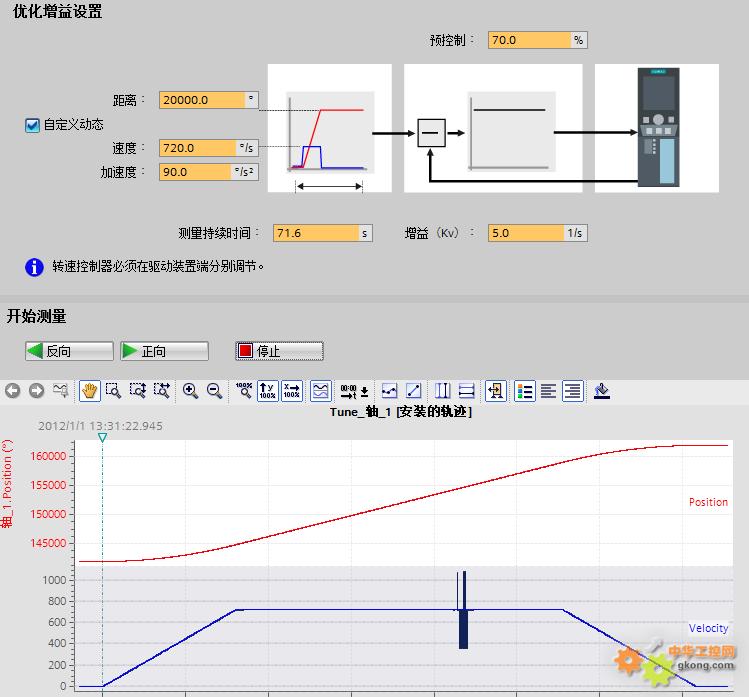Click the 停止 stop button
Viewport: 749px width, 697px height.
click(279, 351)
